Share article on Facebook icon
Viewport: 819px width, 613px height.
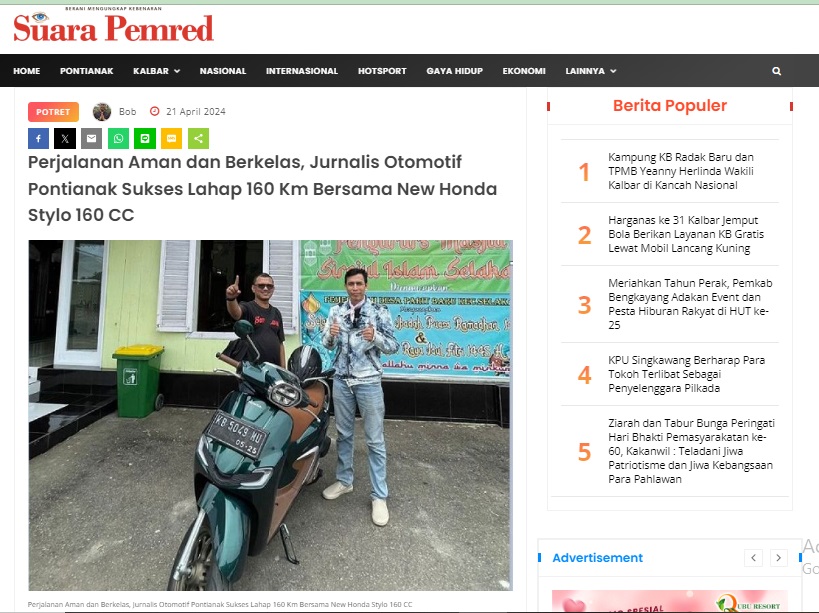pos(39,138)
